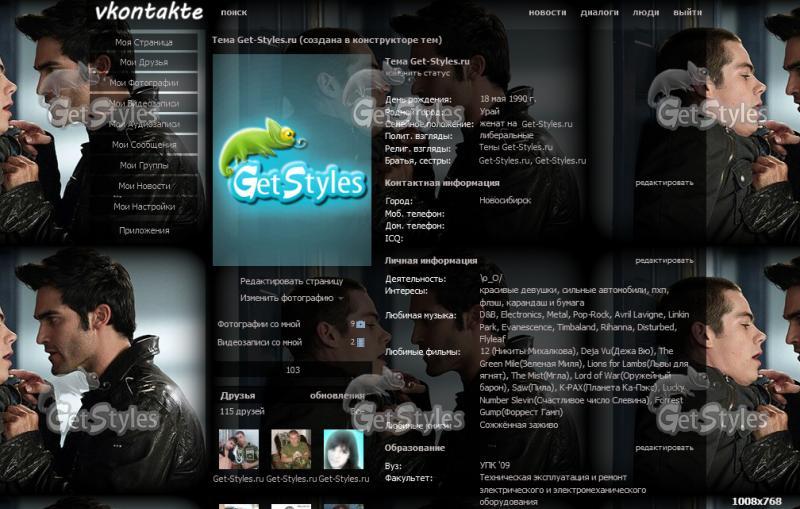Open Видеозаписи со мной

[x=259, y=342]
